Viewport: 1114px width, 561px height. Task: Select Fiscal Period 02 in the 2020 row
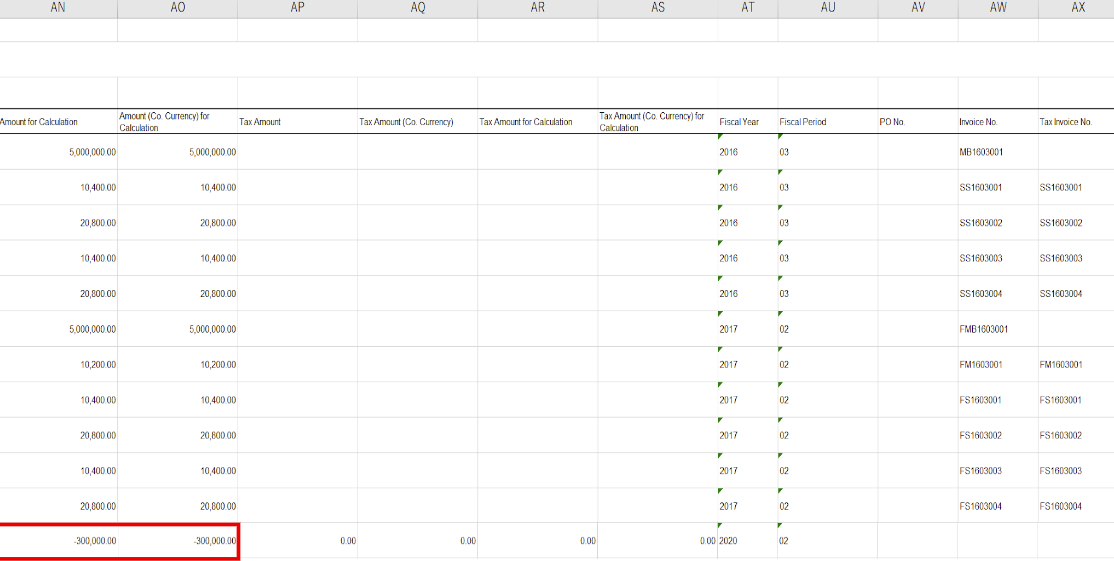tap(828, 541)
